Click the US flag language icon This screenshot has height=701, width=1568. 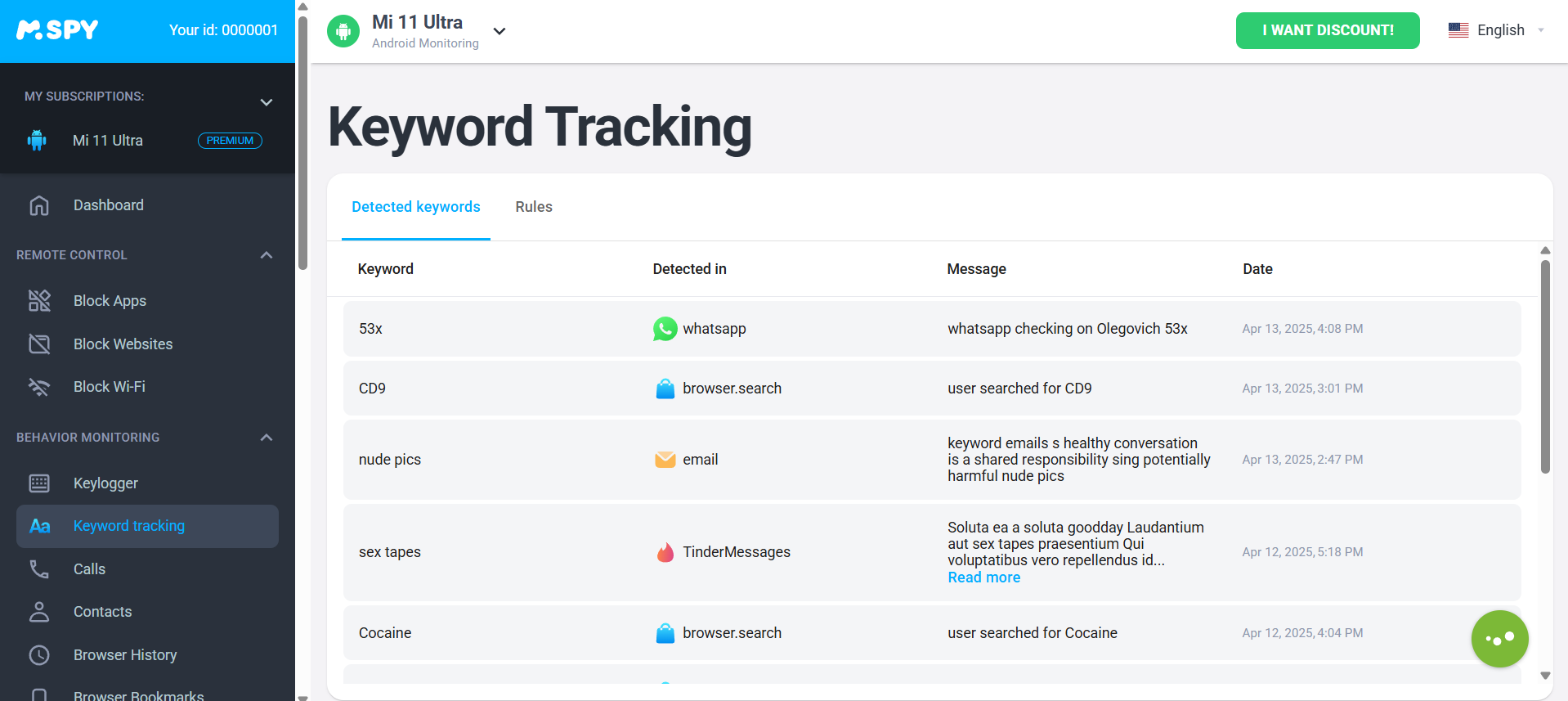click(1458, 30)
